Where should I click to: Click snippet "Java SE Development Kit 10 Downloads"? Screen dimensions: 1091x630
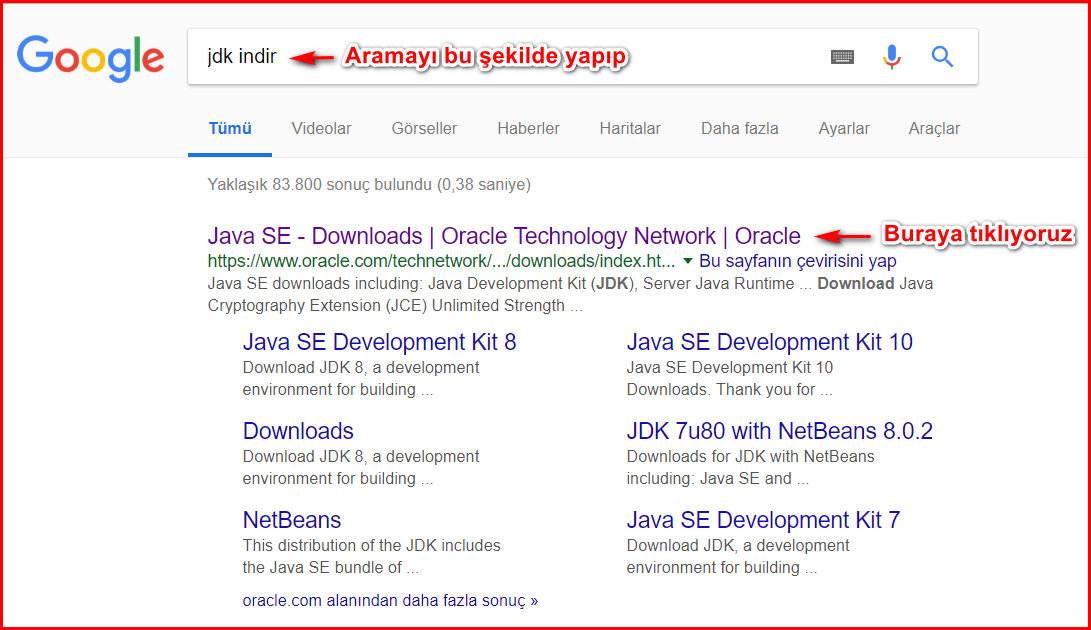(x=729, y=378)
